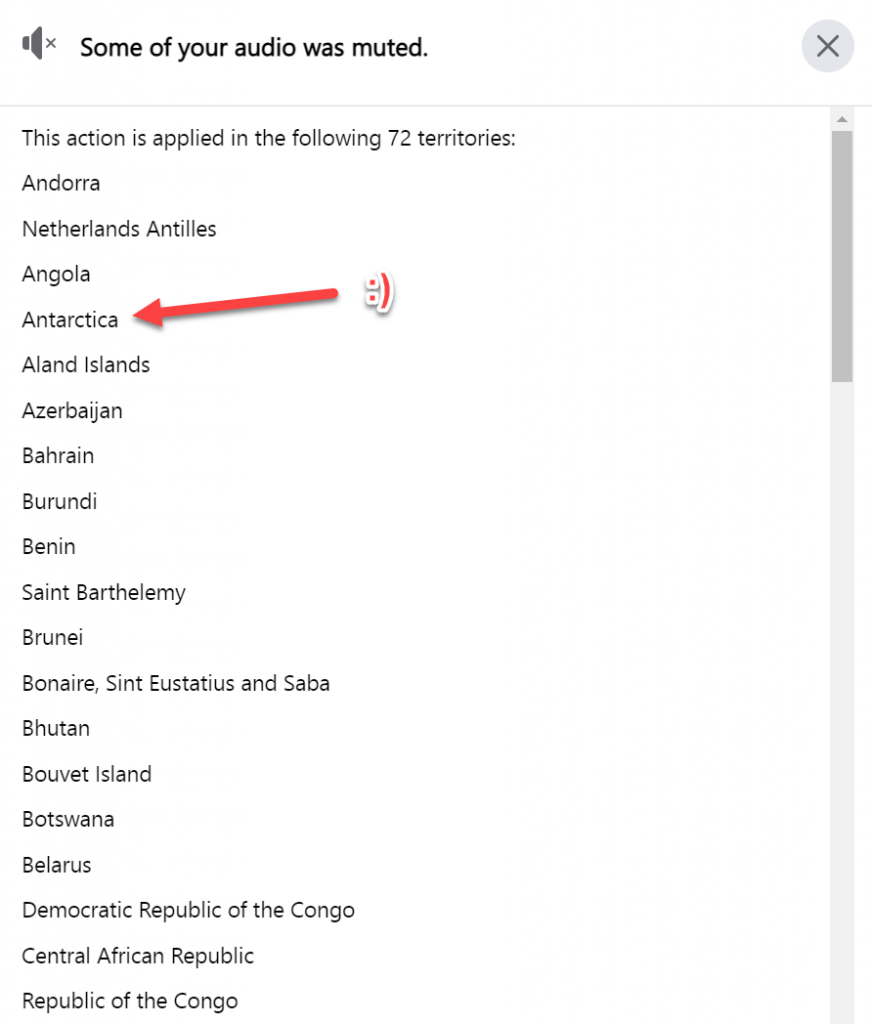The width and height of the screenshot is (872, 1024).
Task: Click Bonaire, Sint Eustatius and Saba
Action: coord(176,683)
